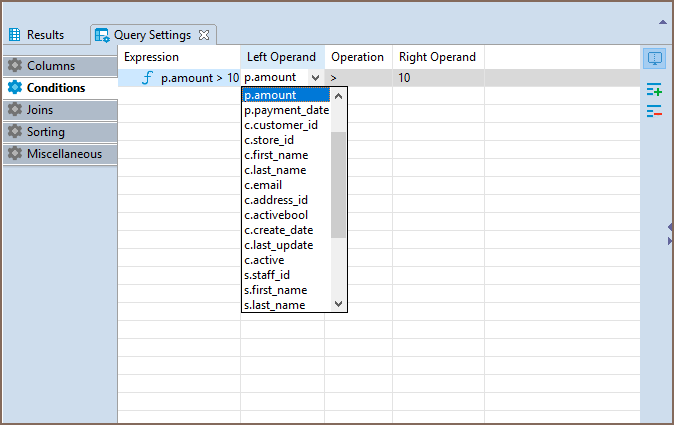Pick s.staff_id from the operand list
The height and width of the screenshot is (425, 674).
pos(268,275)
